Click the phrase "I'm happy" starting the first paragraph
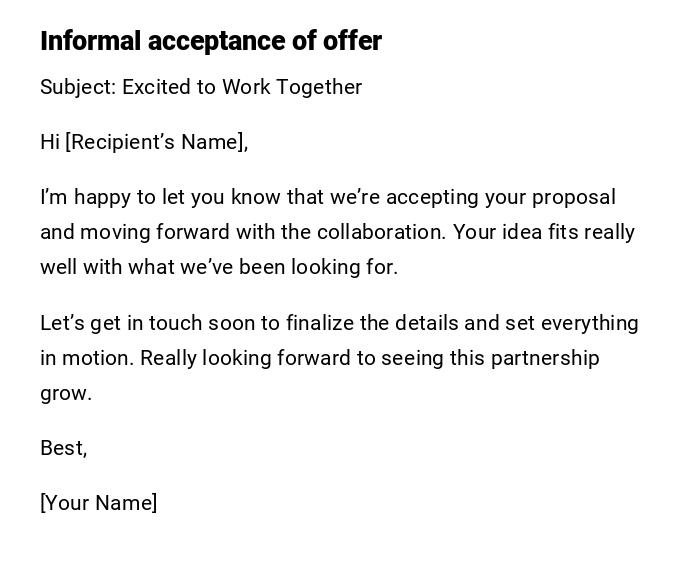 pyautogui.click(x=78, y=197)
